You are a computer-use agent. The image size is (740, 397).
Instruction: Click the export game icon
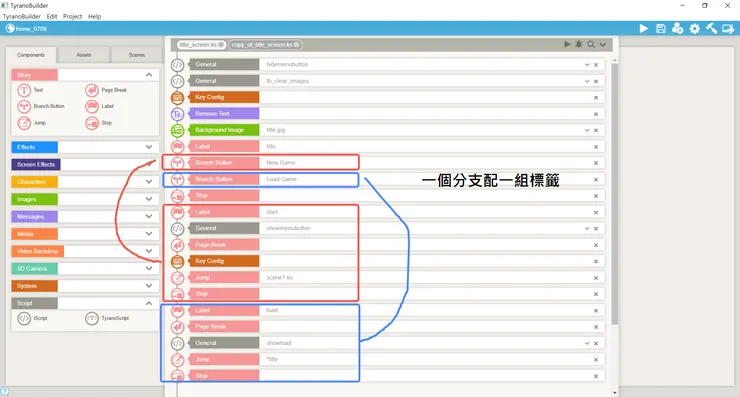coord(728,29)
